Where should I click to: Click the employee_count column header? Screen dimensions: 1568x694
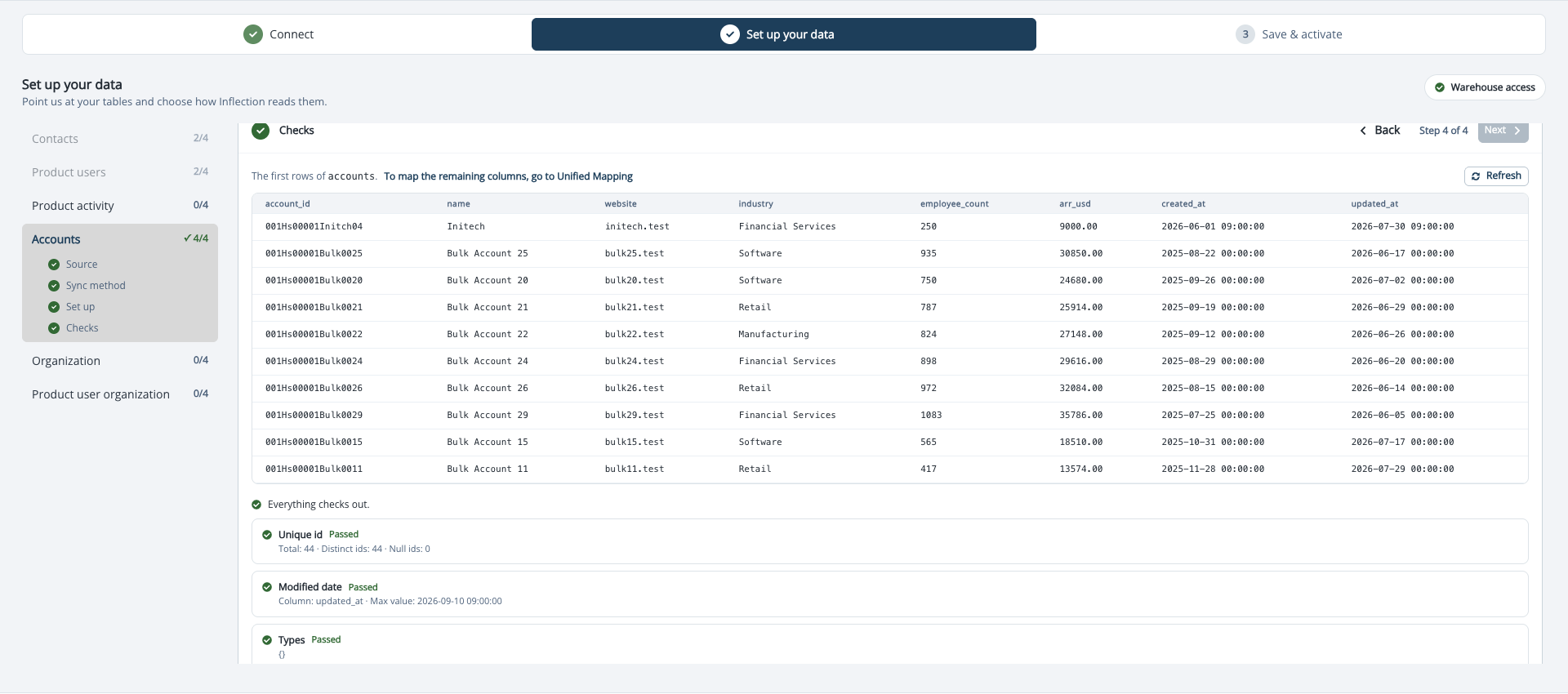tap(955, 204)
